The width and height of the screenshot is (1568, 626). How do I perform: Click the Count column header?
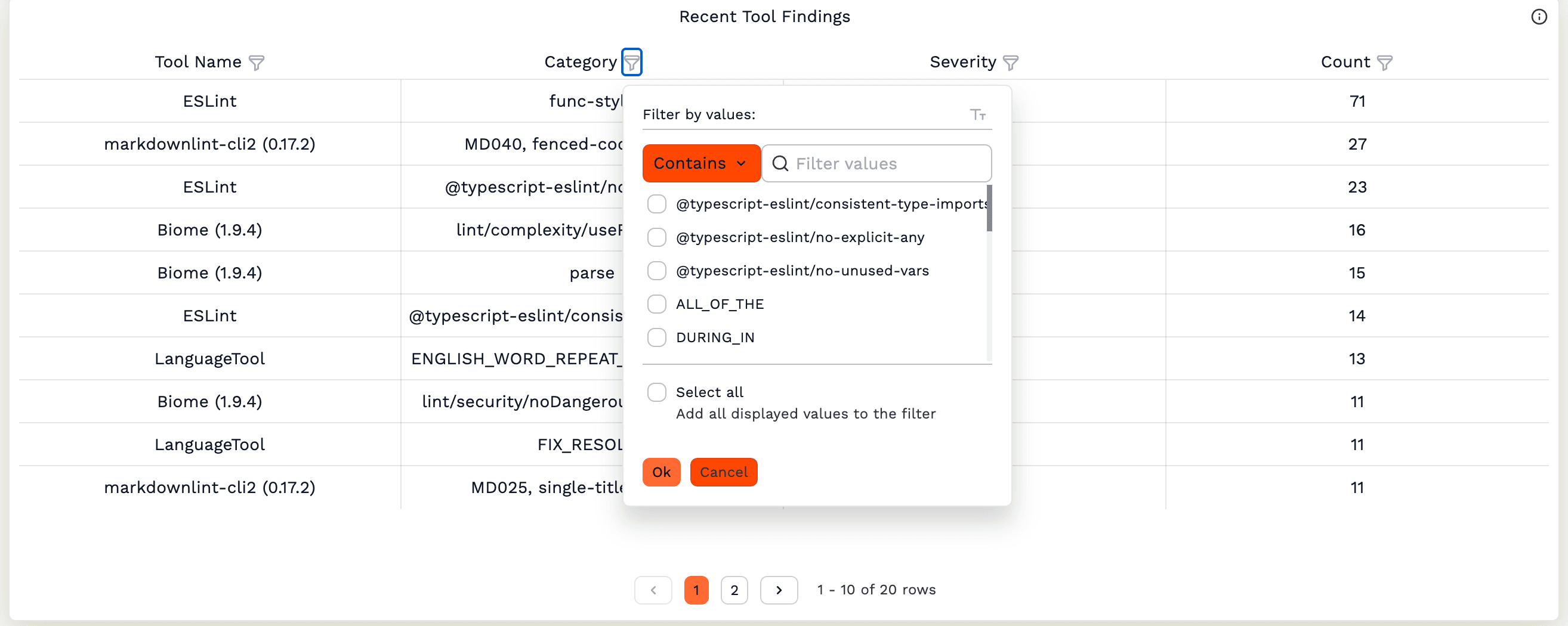(1345, 62)
